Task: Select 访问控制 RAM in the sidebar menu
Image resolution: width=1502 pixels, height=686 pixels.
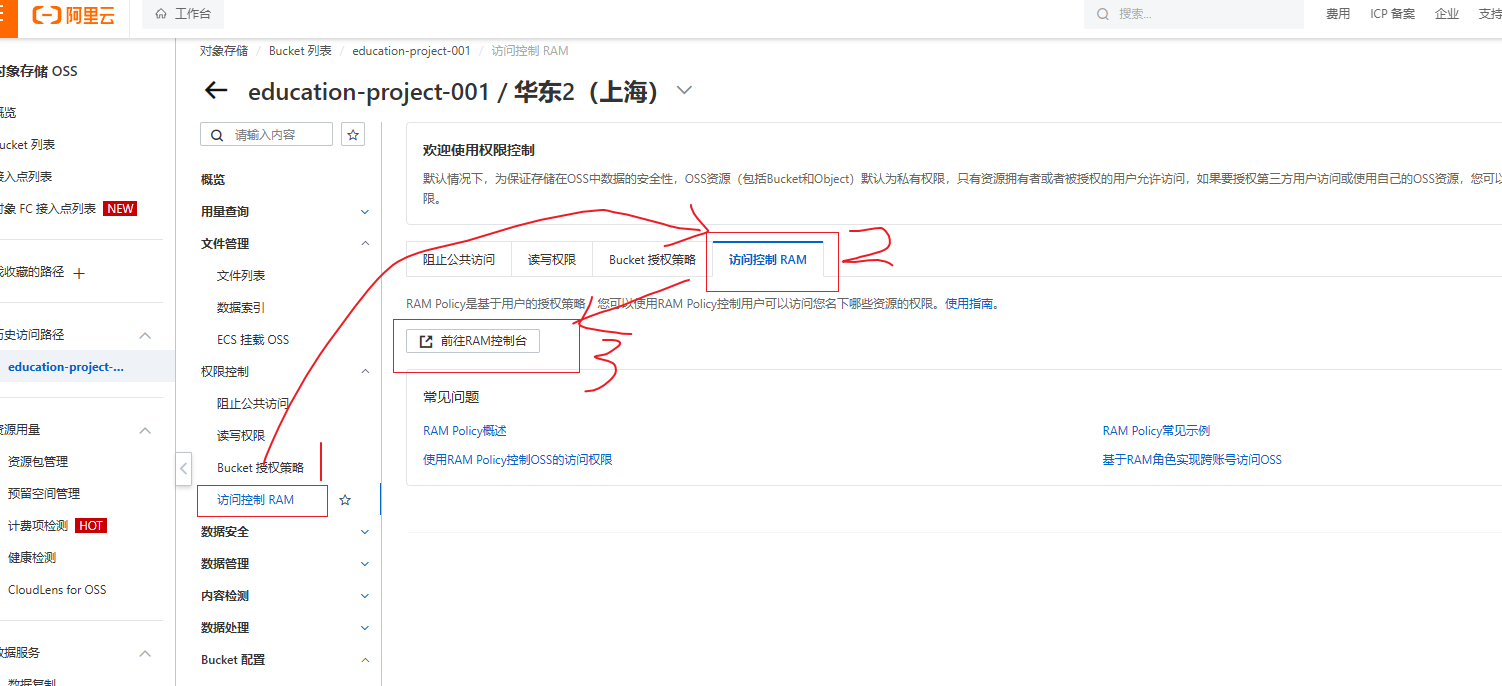Action: 255,500
